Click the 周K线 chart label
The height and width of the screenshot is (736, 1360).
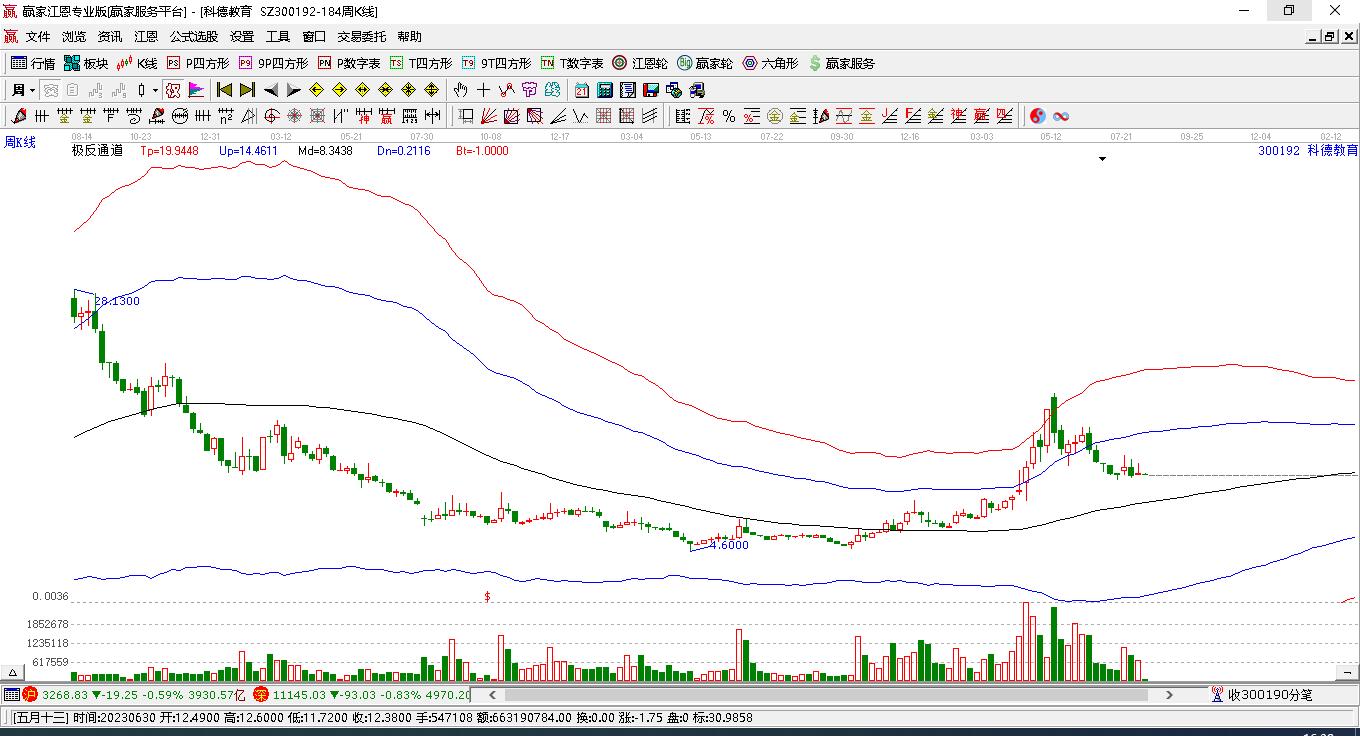pos(20,142)
